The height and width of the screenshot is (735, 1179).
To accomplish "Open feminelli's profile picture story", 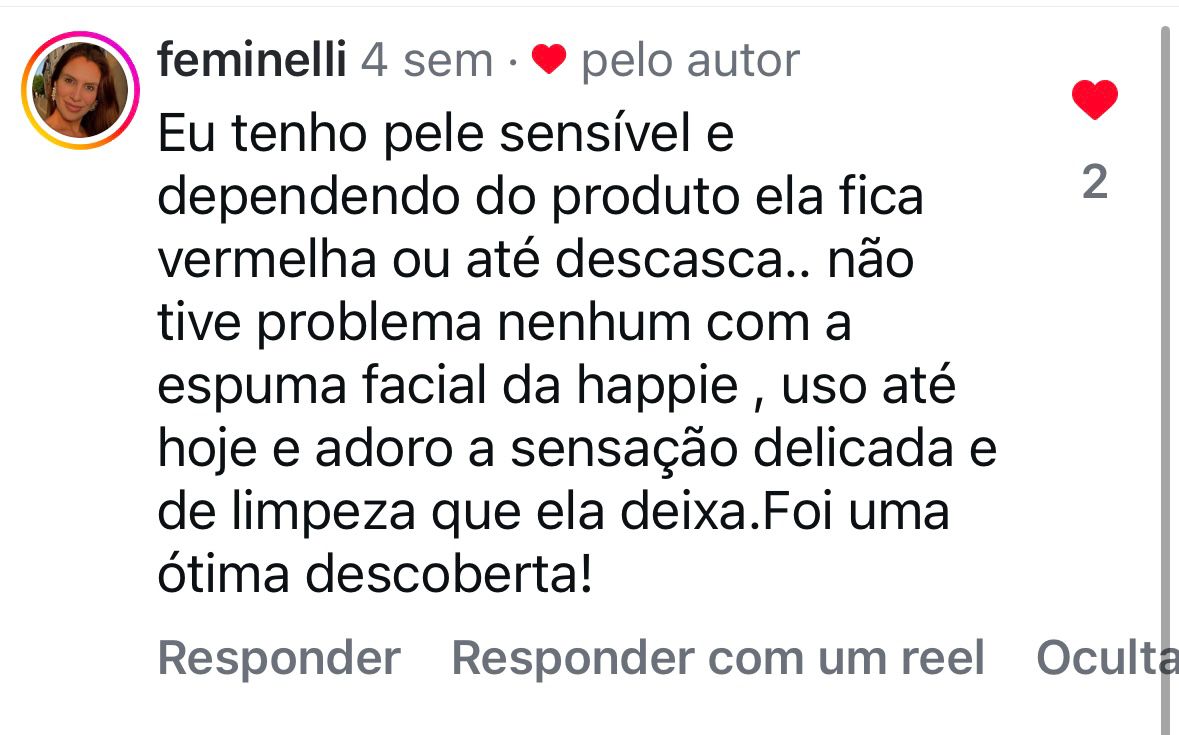I will tap(80, 91).
